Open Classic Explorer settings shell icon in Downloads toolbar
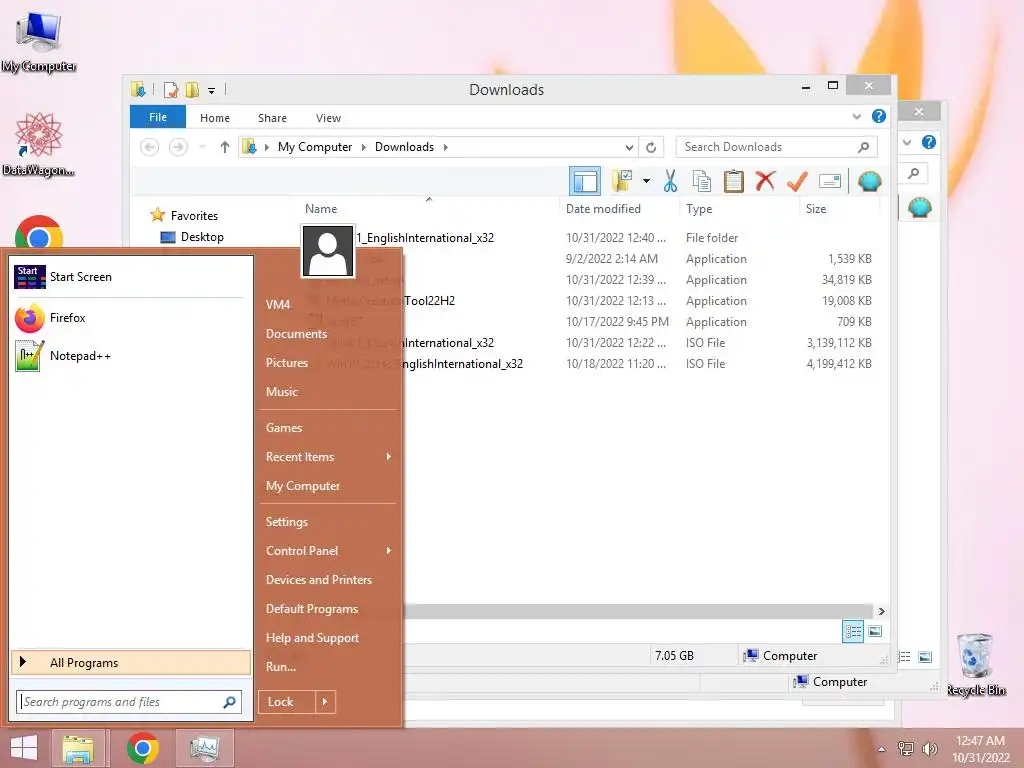Viewport: 1024px width, 768px height. pyautogui.click(x=869, y=181)
